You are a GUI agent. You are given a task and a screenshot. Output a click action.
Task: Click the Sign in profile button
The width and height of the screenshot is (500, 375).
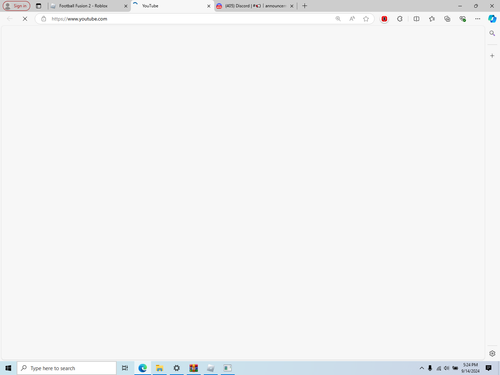16,6
